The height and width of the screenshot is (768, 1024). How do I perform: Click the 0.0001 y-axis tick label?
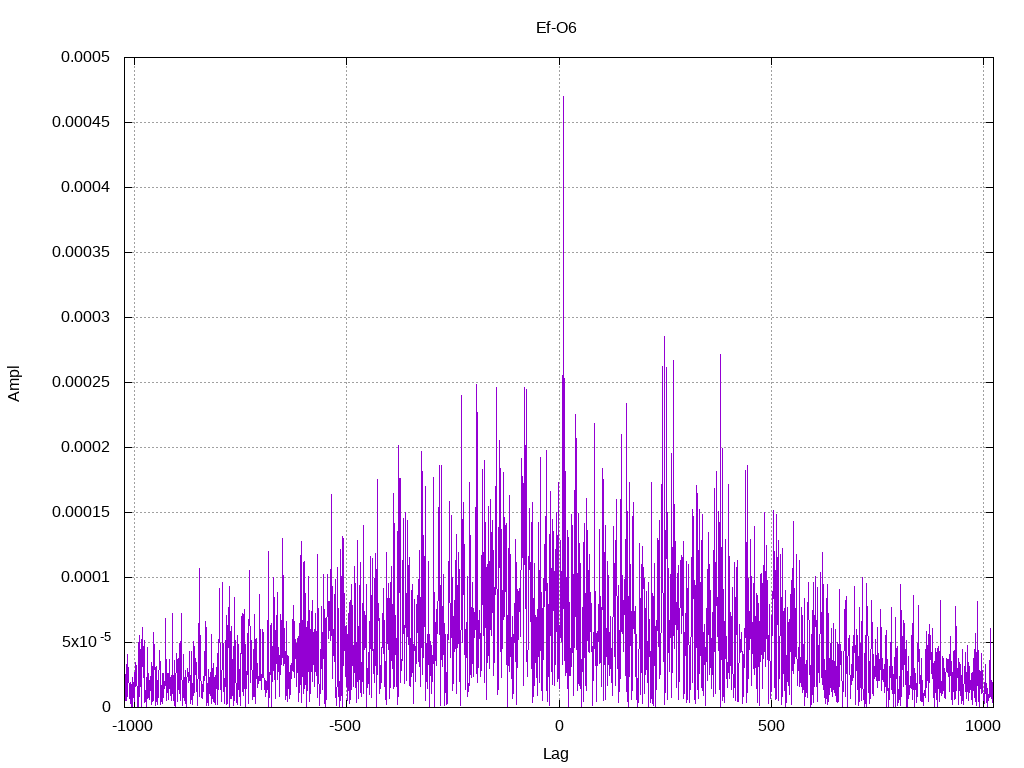[x=86, y=577]
